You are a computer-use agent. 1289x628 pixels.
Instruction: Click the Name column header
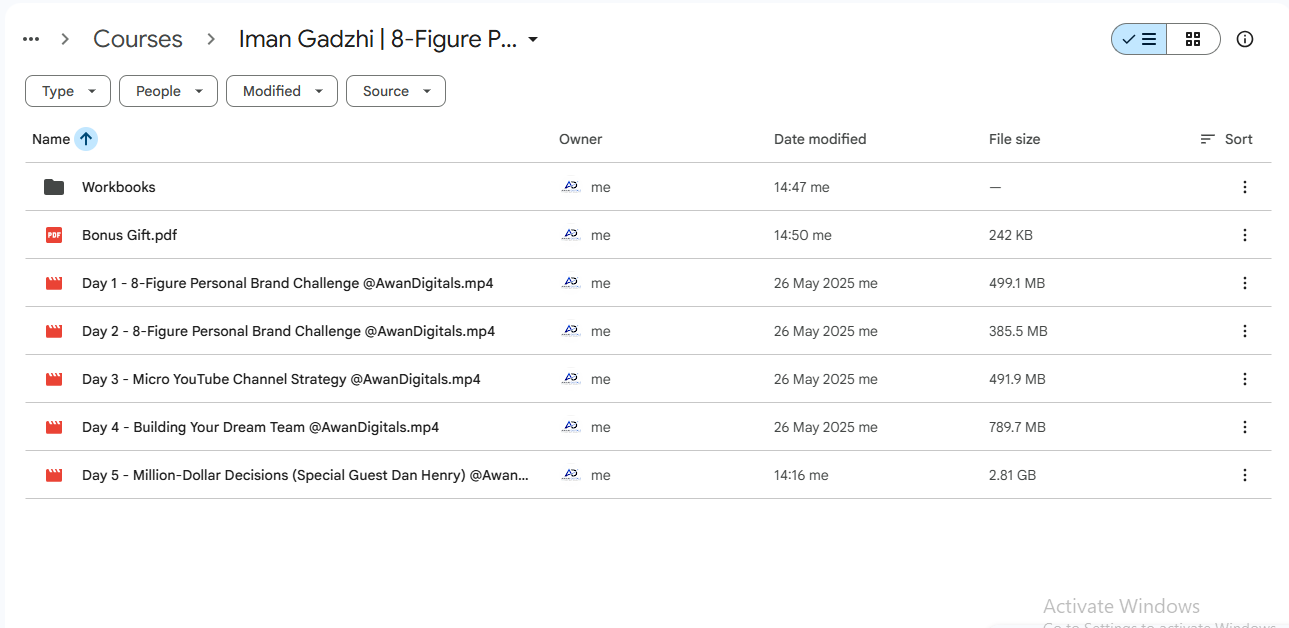[51, 139]
